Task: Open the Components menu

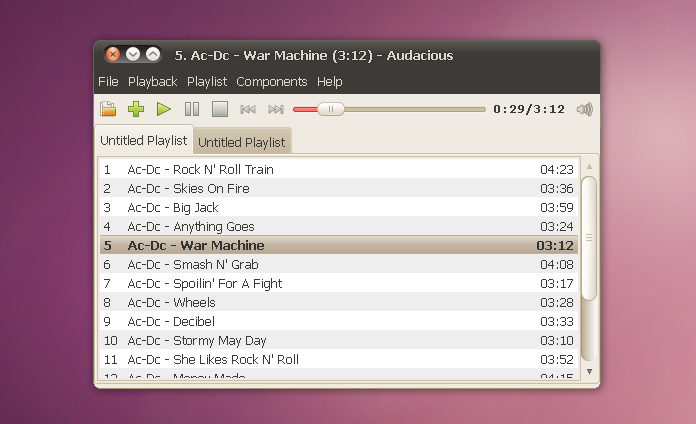Action: [272, 82]
